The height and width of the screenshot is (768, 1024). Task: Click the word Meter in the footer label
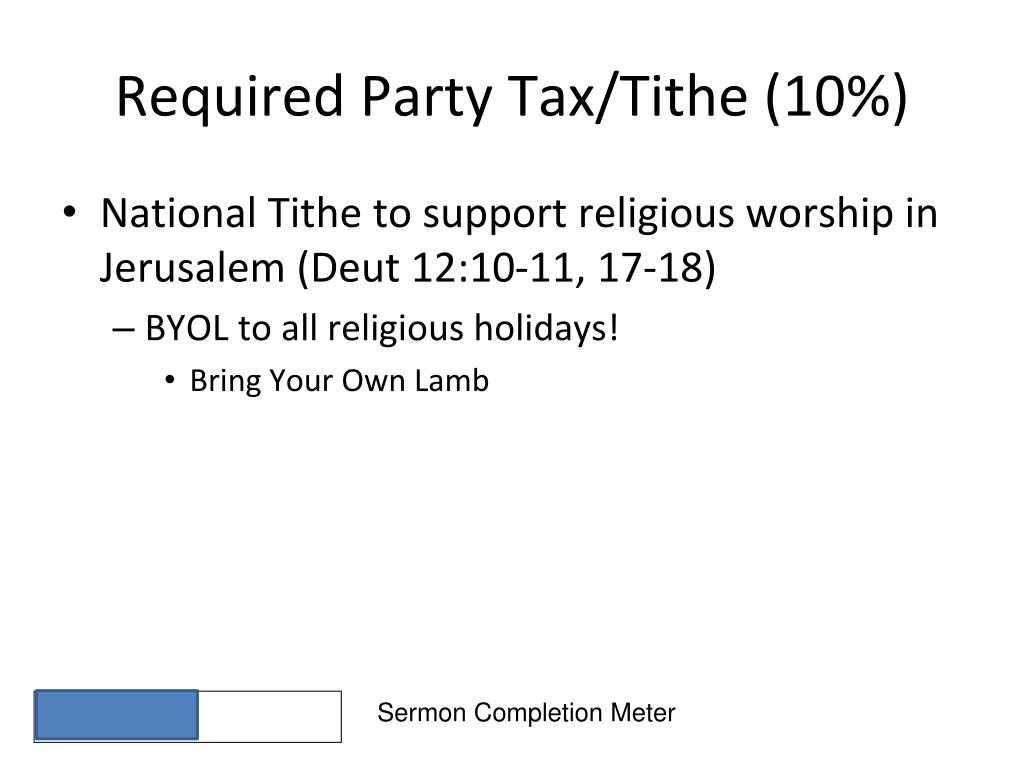coord(643,712)
